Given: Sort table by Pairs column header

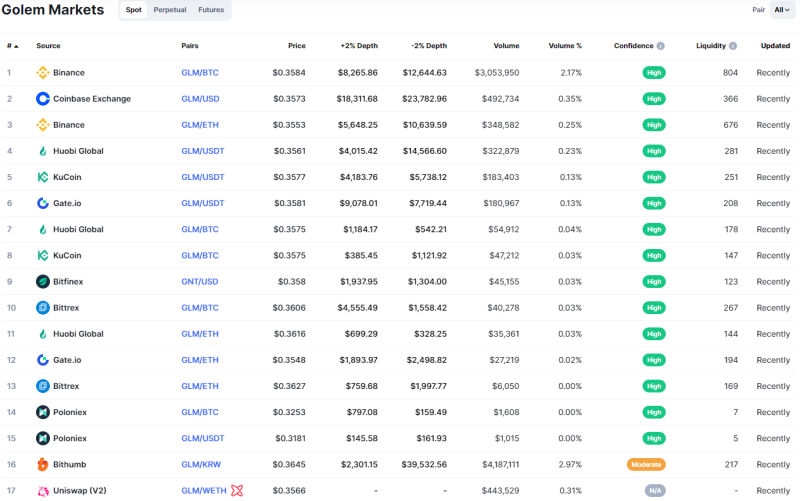Looking at the screenshot, I should click(x=190, y=46).
